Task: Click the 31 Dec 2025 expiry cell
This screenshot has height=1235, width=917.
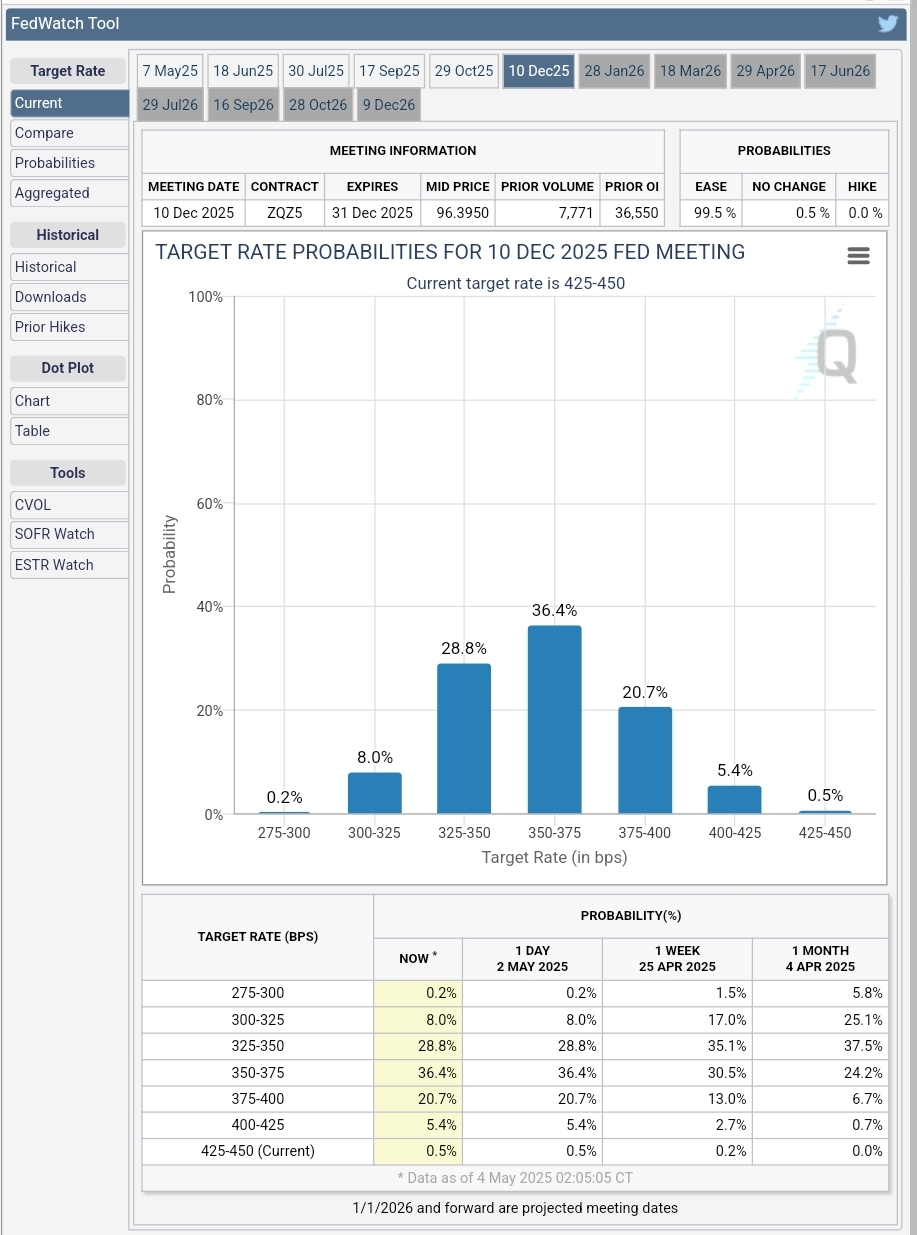Action: pyautogui.click(x=373, y=213)
